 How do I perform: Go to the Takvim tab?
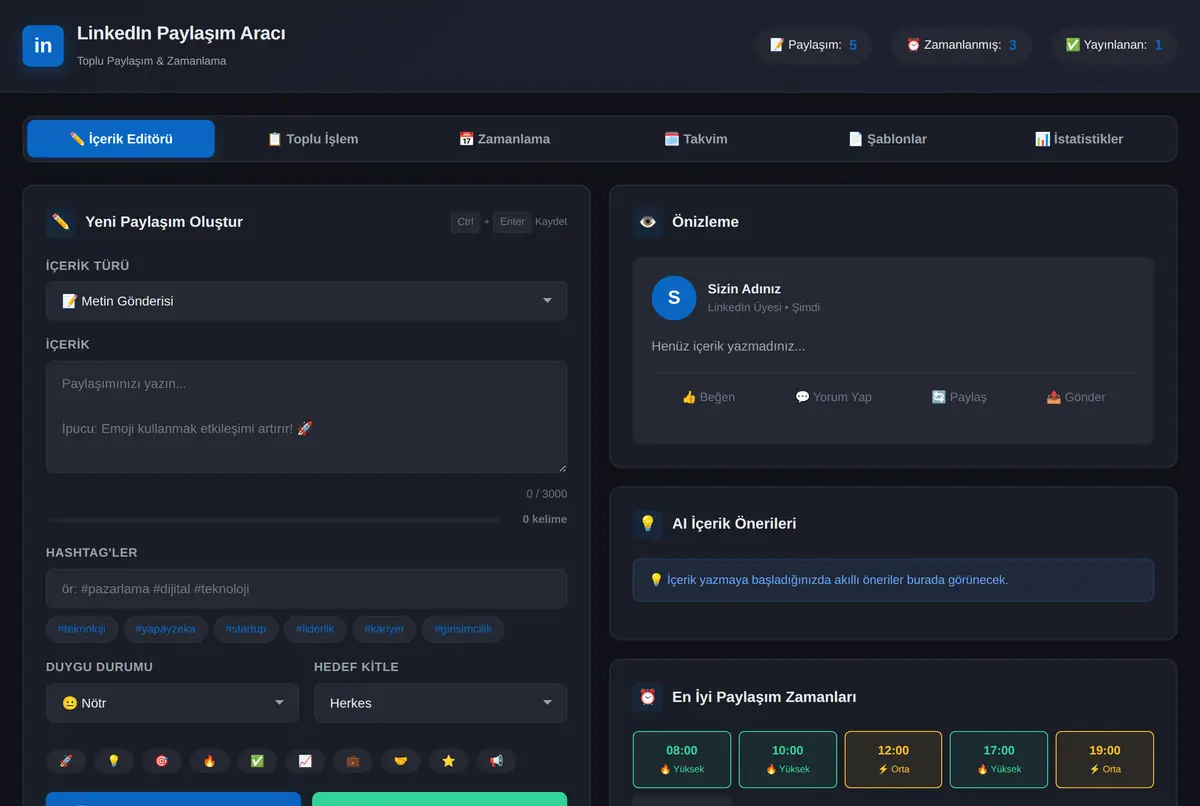[x=696, y=139]
